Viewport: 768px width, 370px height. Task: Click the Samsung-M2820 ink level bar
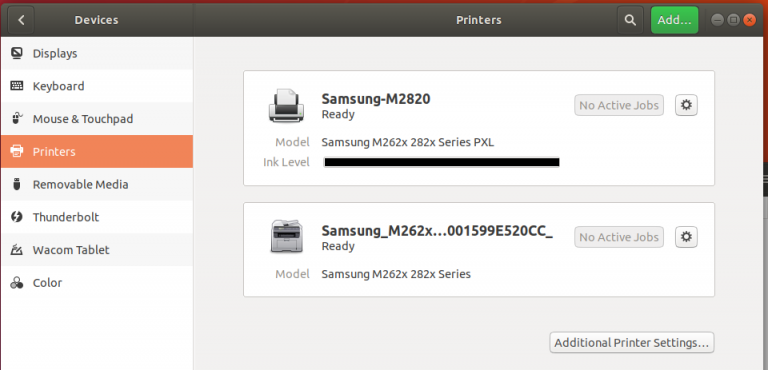(x=441, y=162)
